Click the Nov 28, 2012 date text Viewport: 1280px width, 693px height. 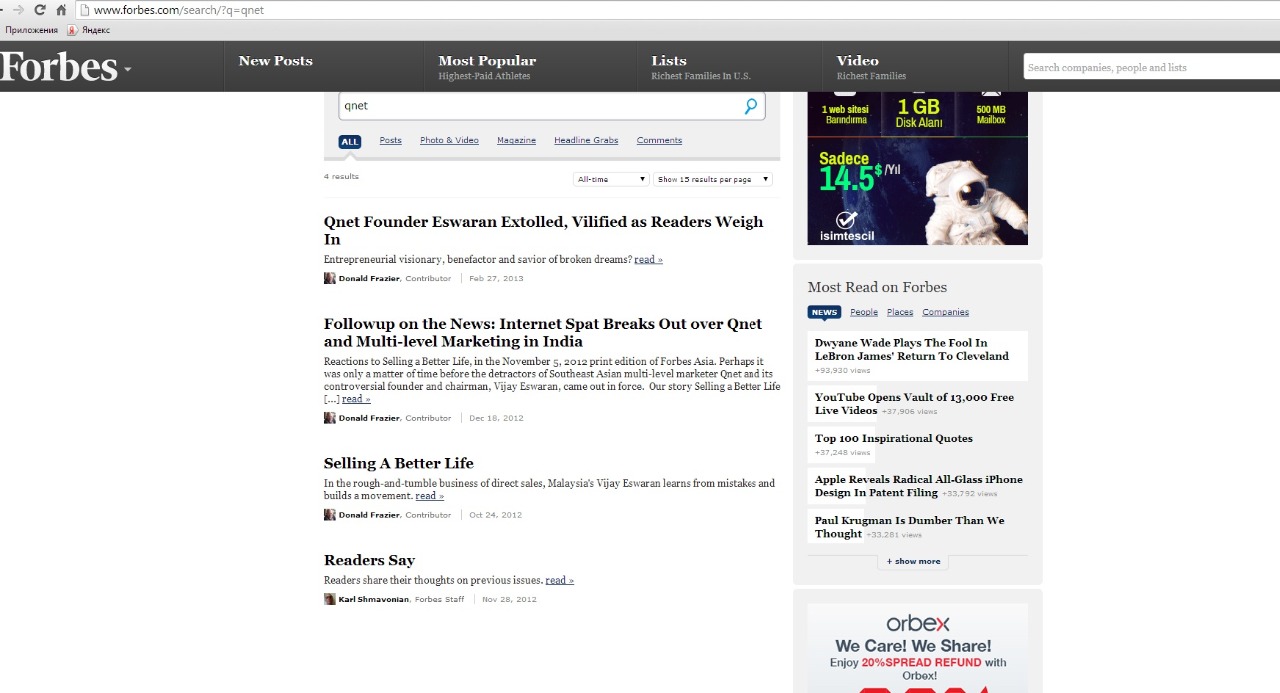pos(509,599)
